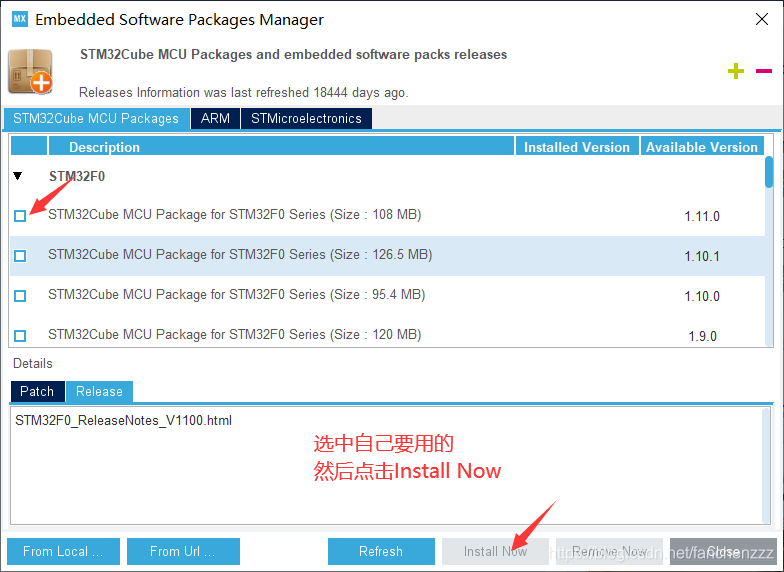
Task: Check the STM32F0 108 MB package checkbox
Action: click(20, 216)
